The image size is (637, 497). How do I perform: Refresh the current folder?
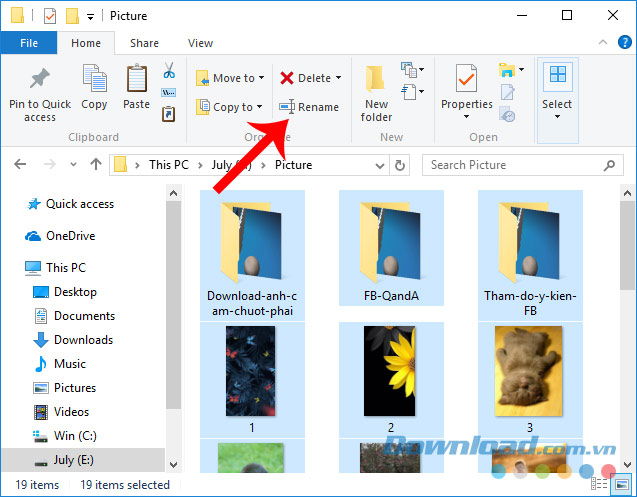coord(400,165)
